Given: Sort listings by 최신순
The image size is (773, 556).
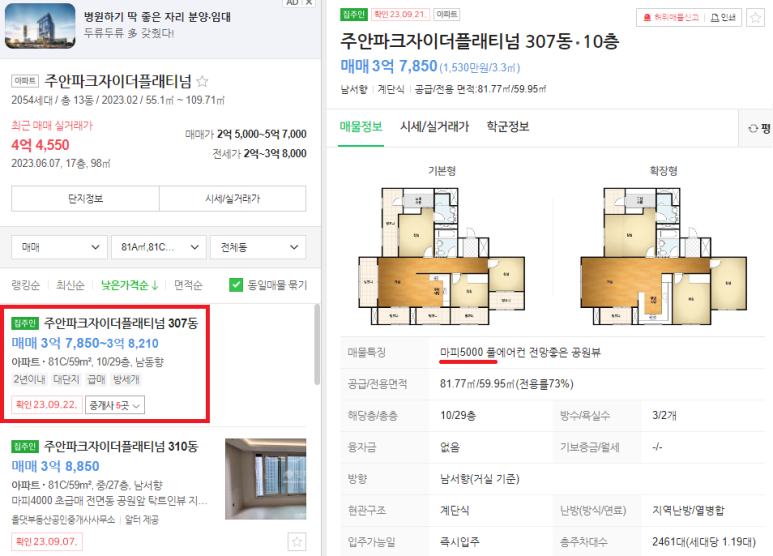Looking at the screenshot, I should (x=70, y=285).
